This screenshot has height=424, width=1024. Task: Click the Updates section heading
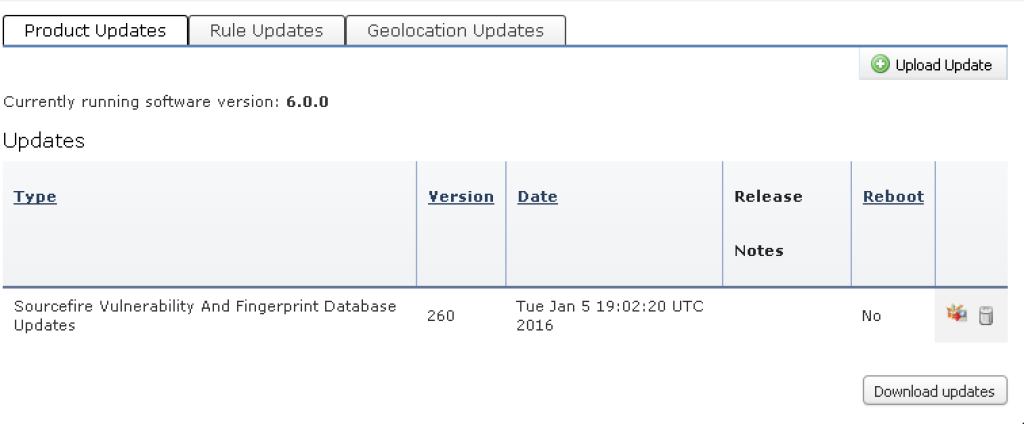[44, 141]
